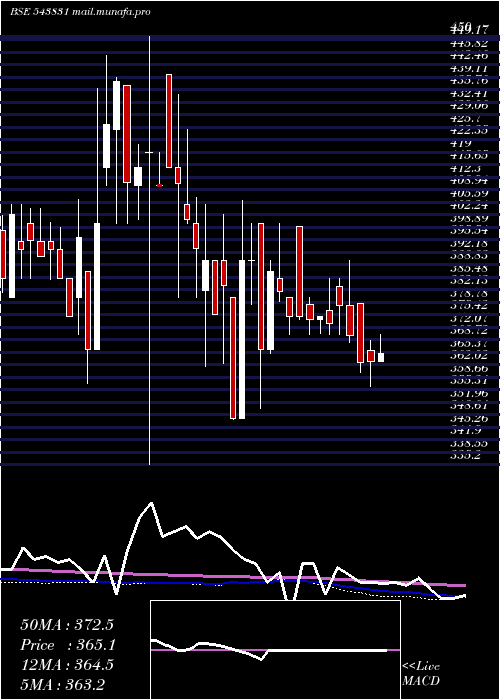Click the 378.78 price axis label
The image size is (500, 700).
pyautogui.click(x=468, y=294)
